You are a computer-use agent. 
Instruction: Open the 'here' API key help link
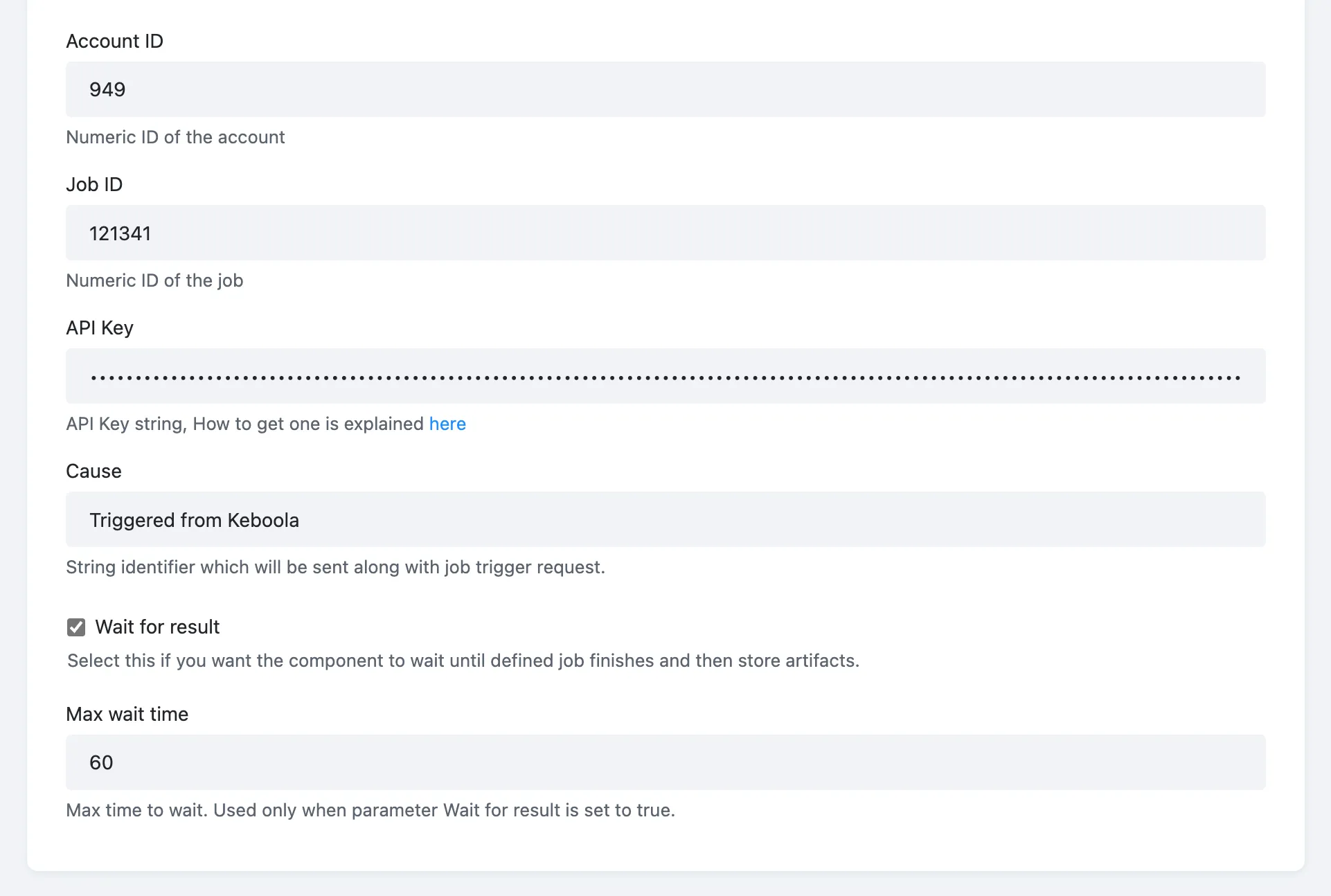[447, 424]
